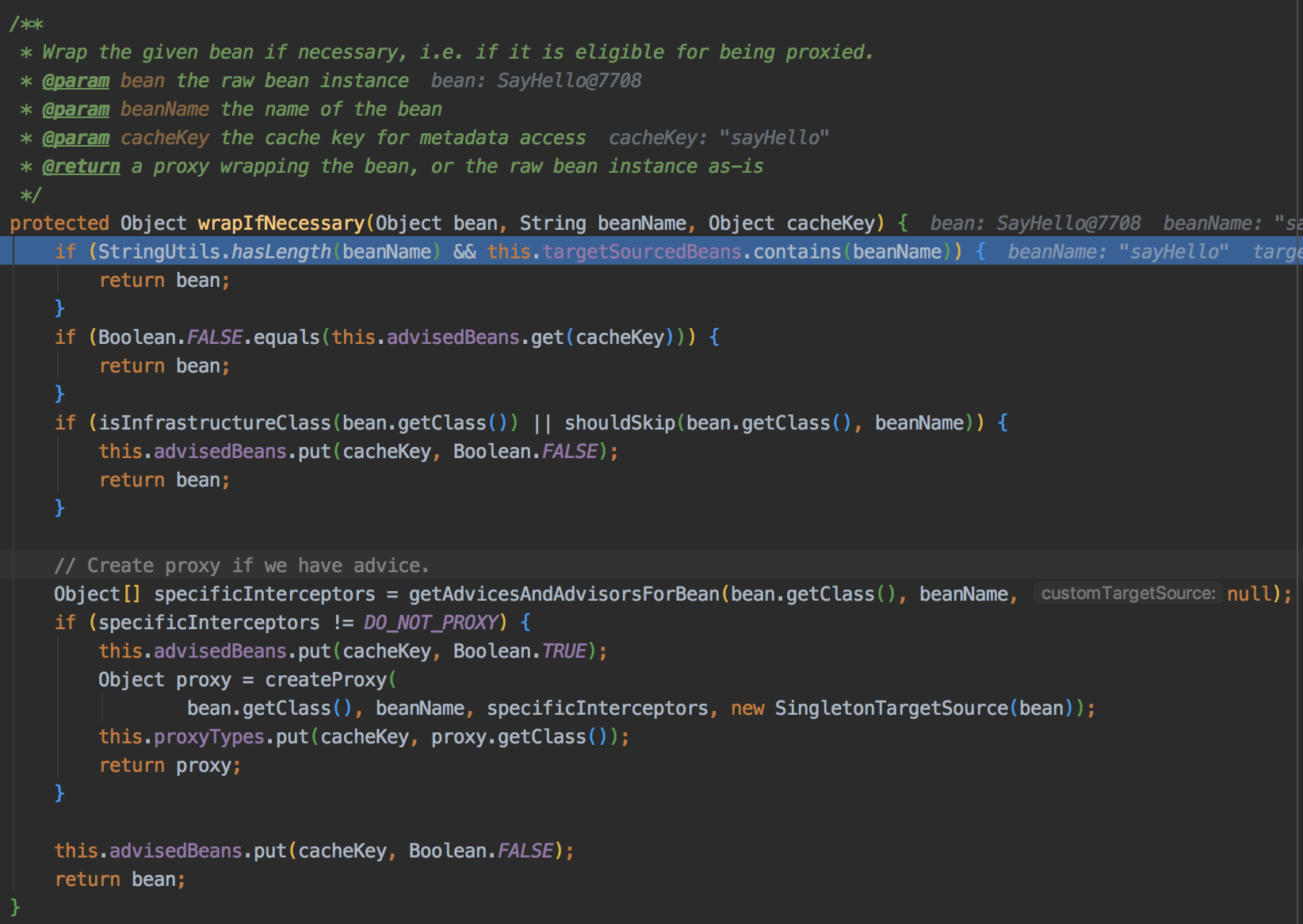The width and height of the screenshot is (1303, 924).
Task: Click the @param tag for beanName
Action: [75, 109]
